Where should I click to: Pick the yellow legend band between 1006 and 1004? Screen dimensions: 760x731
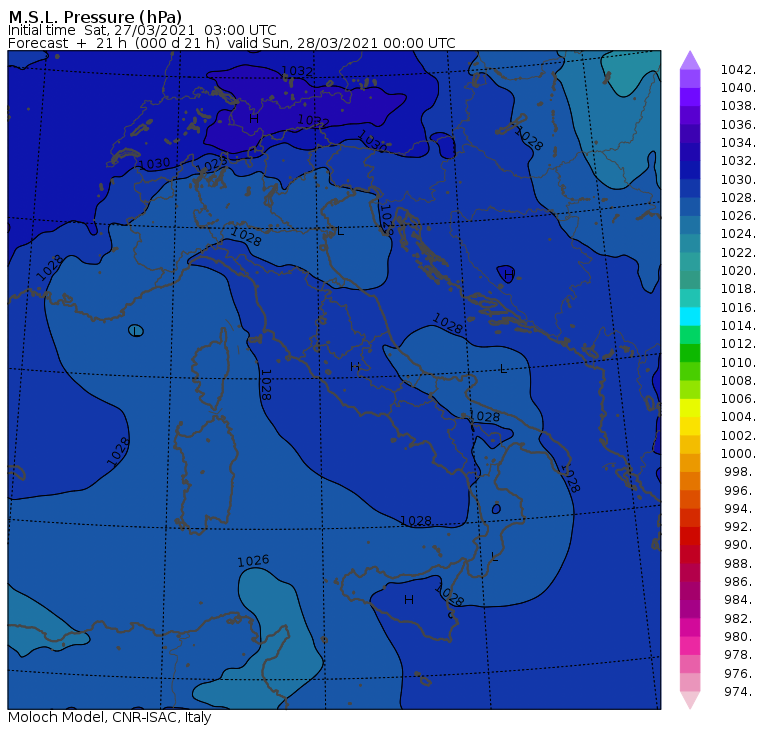tap(690, 408)
